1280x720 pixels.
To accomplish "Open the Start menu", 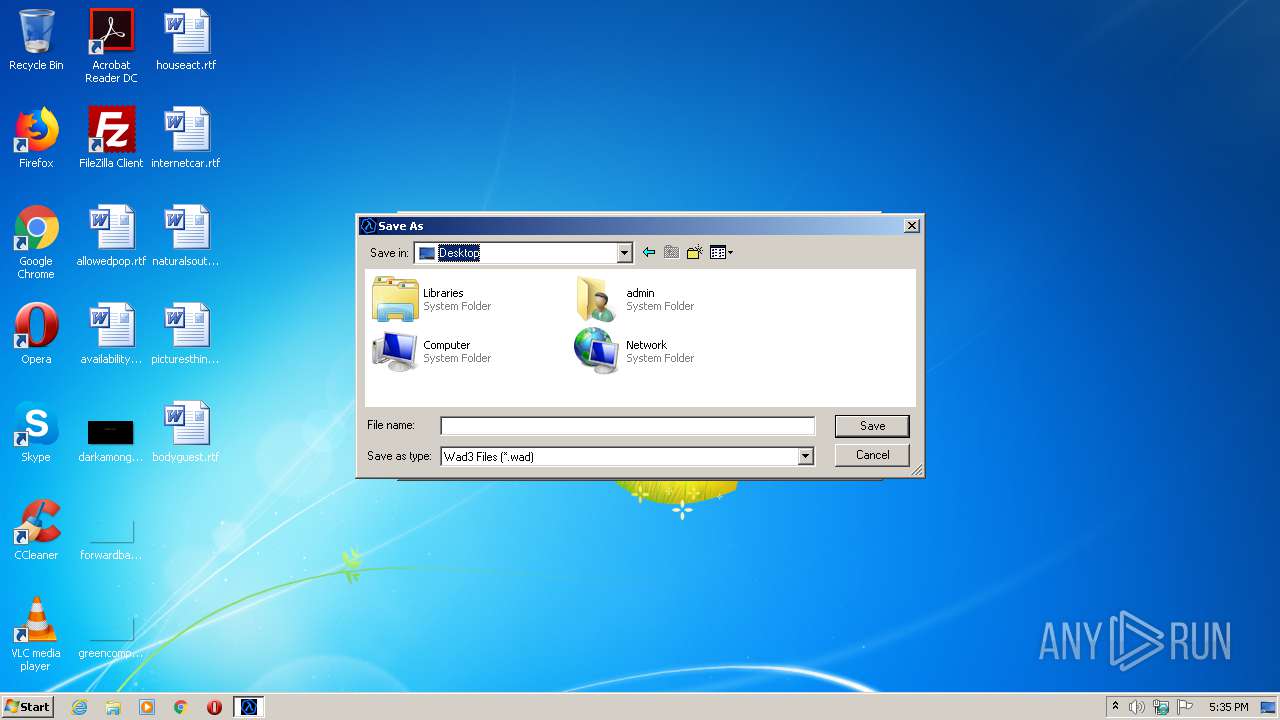I will tap(27, 707).
